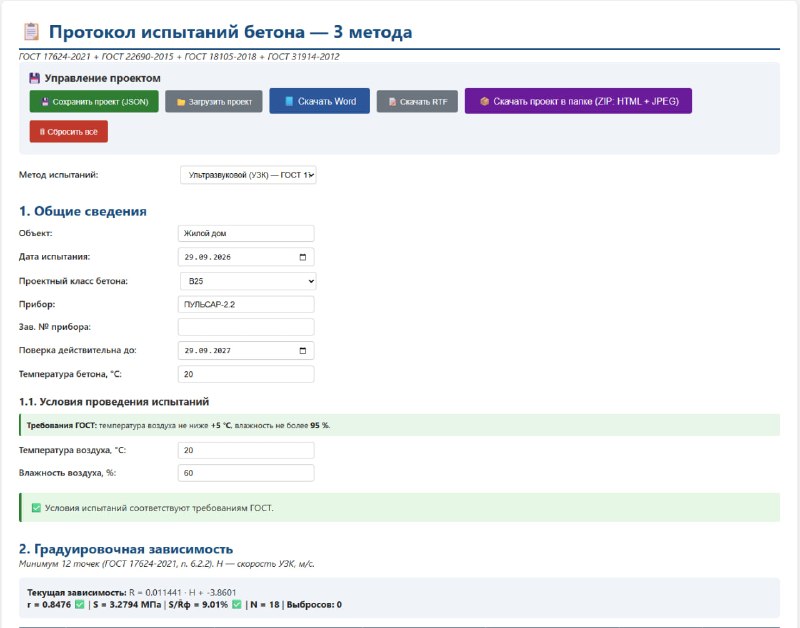Screen dimensions: 800x628
Task: Download project ZIP with HTML and JPEG
Action: 578,101
